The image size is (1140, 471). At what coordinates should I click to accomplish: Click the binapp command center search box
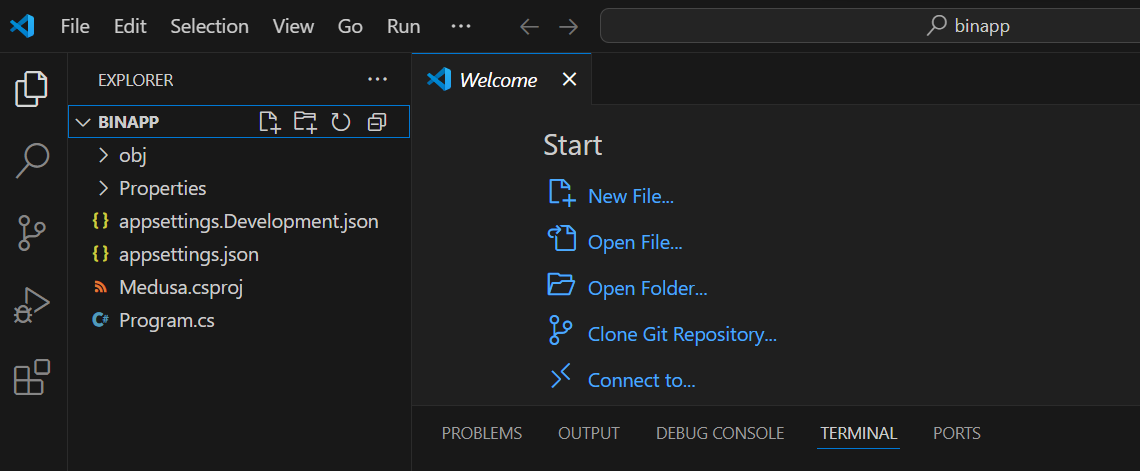coord(870,27)
